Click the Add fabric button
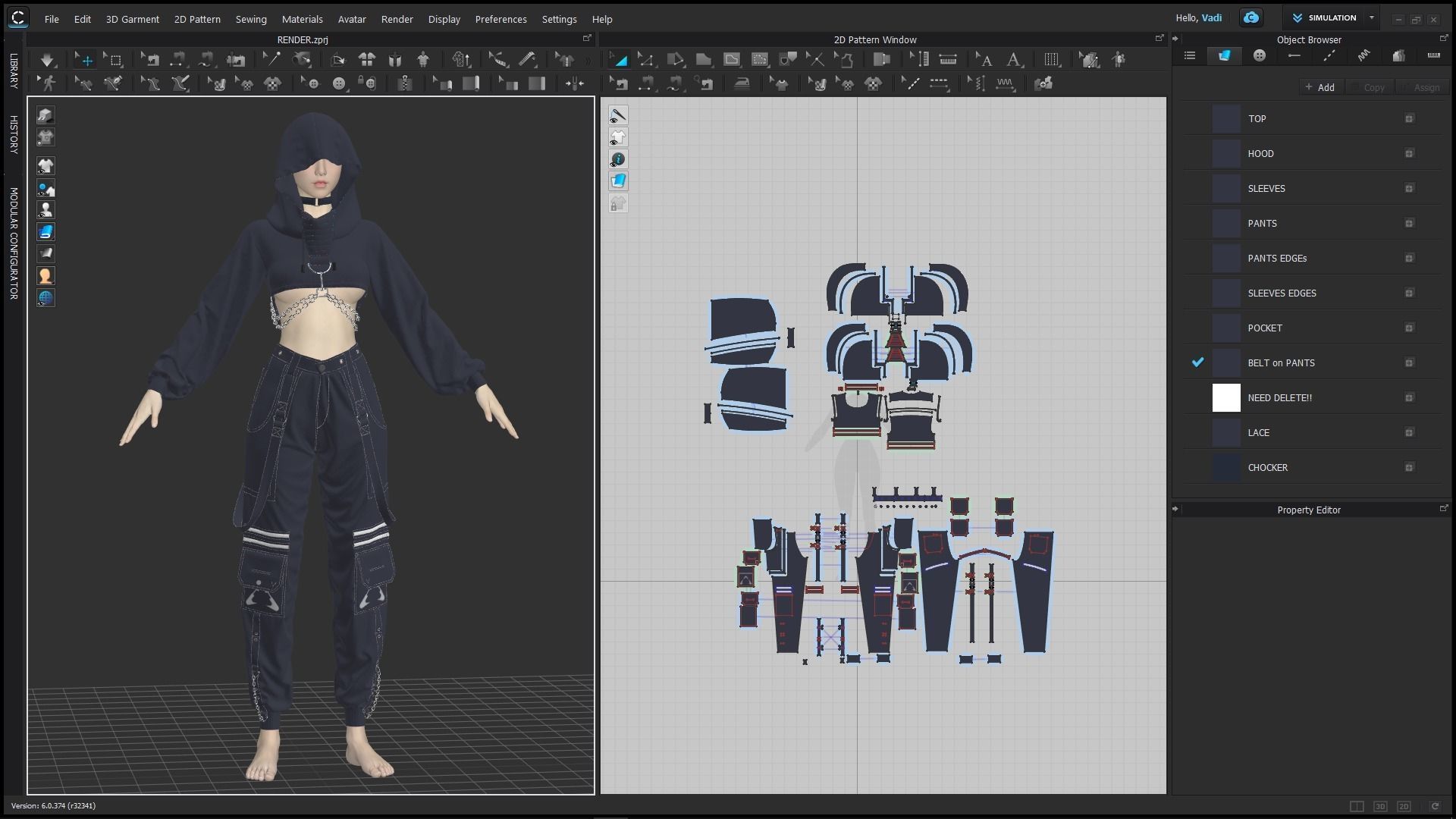 pos(1320,87)
